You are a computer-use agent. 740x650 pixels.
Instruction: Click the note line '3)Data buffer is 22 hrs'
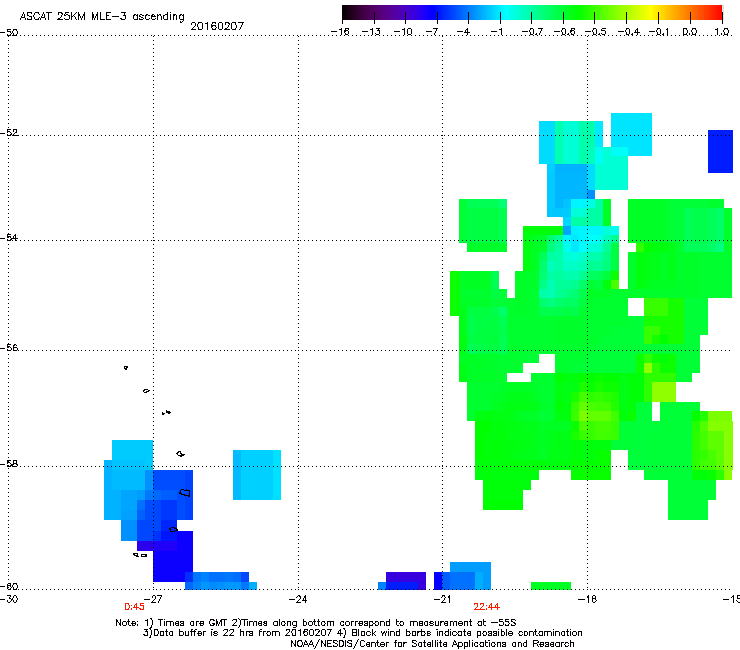[x=362, y=633]
